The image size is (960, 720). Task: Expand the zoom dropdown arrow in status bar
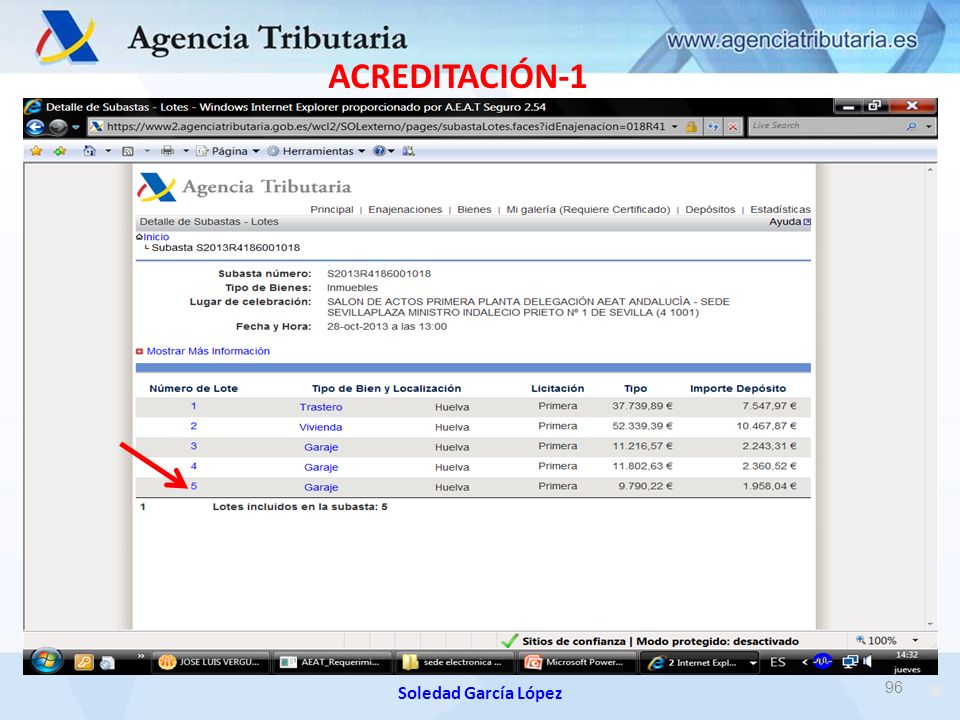click(x=915, y=640)
